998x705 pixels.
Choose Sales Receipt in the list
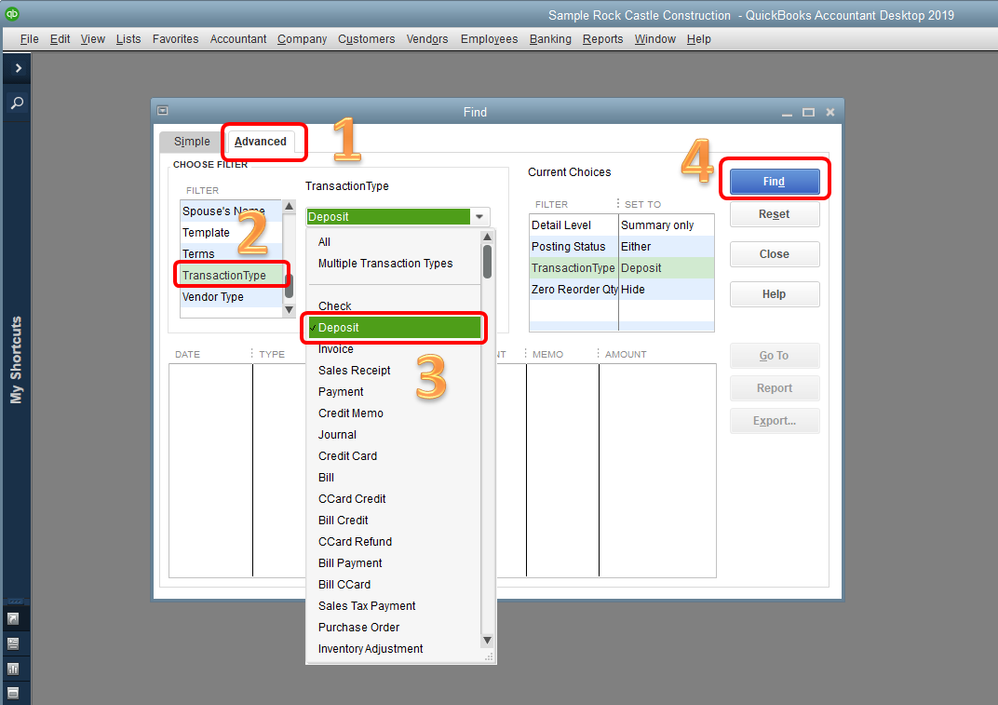(394, 370)
